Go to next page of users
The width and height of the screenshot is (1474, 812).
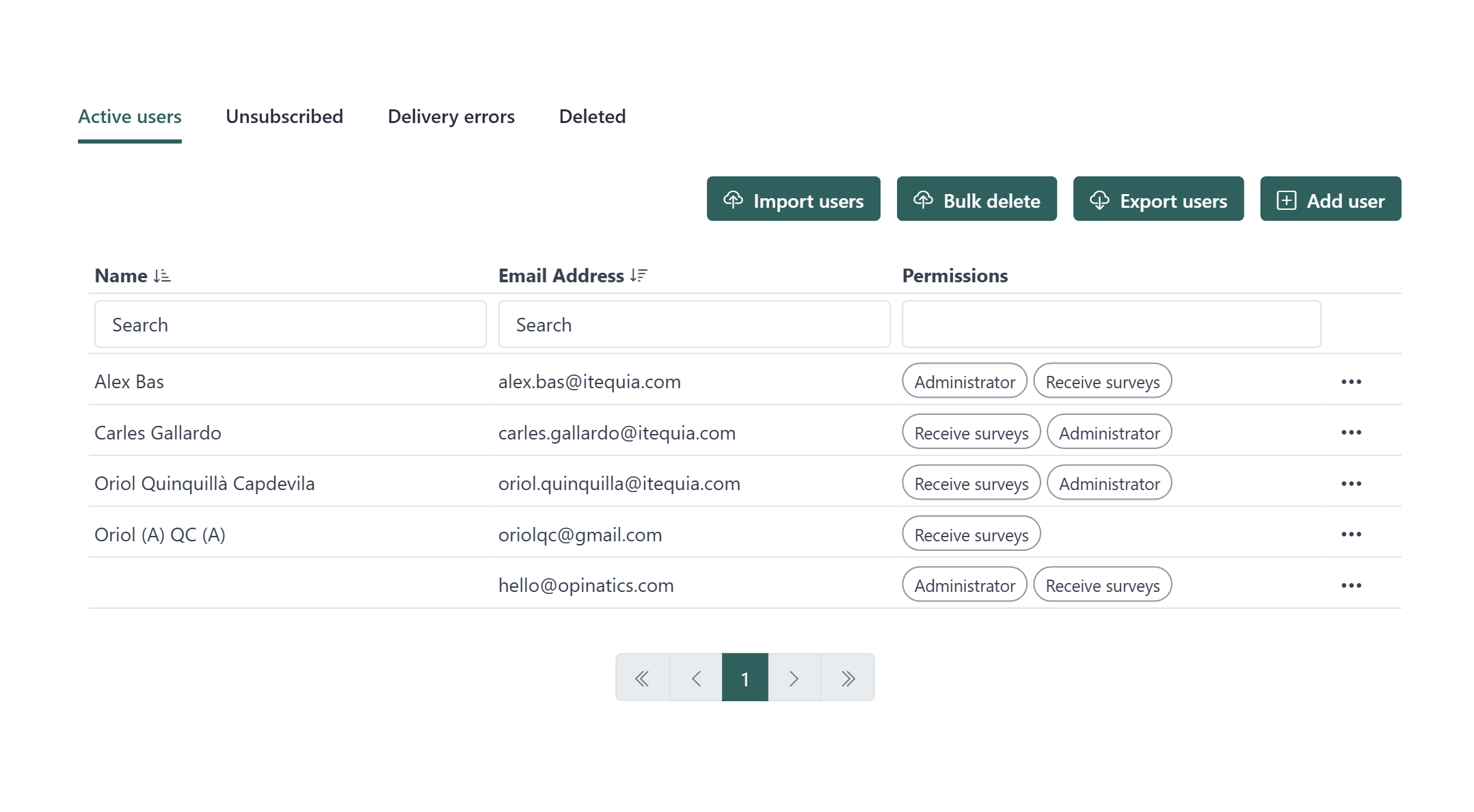[x=794, y=678]
